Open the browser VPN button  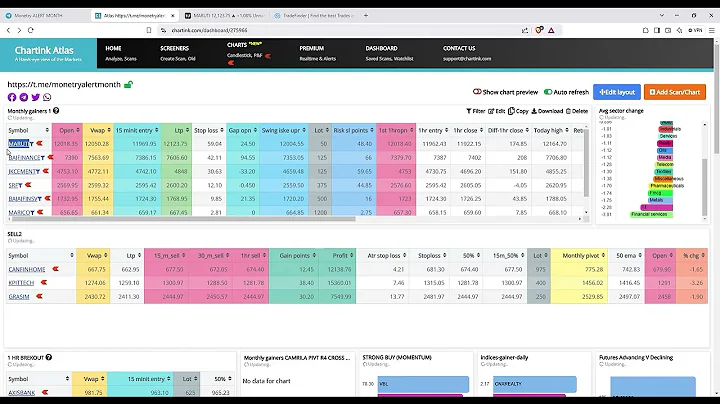pyautogui.click(x=695, y=30)
